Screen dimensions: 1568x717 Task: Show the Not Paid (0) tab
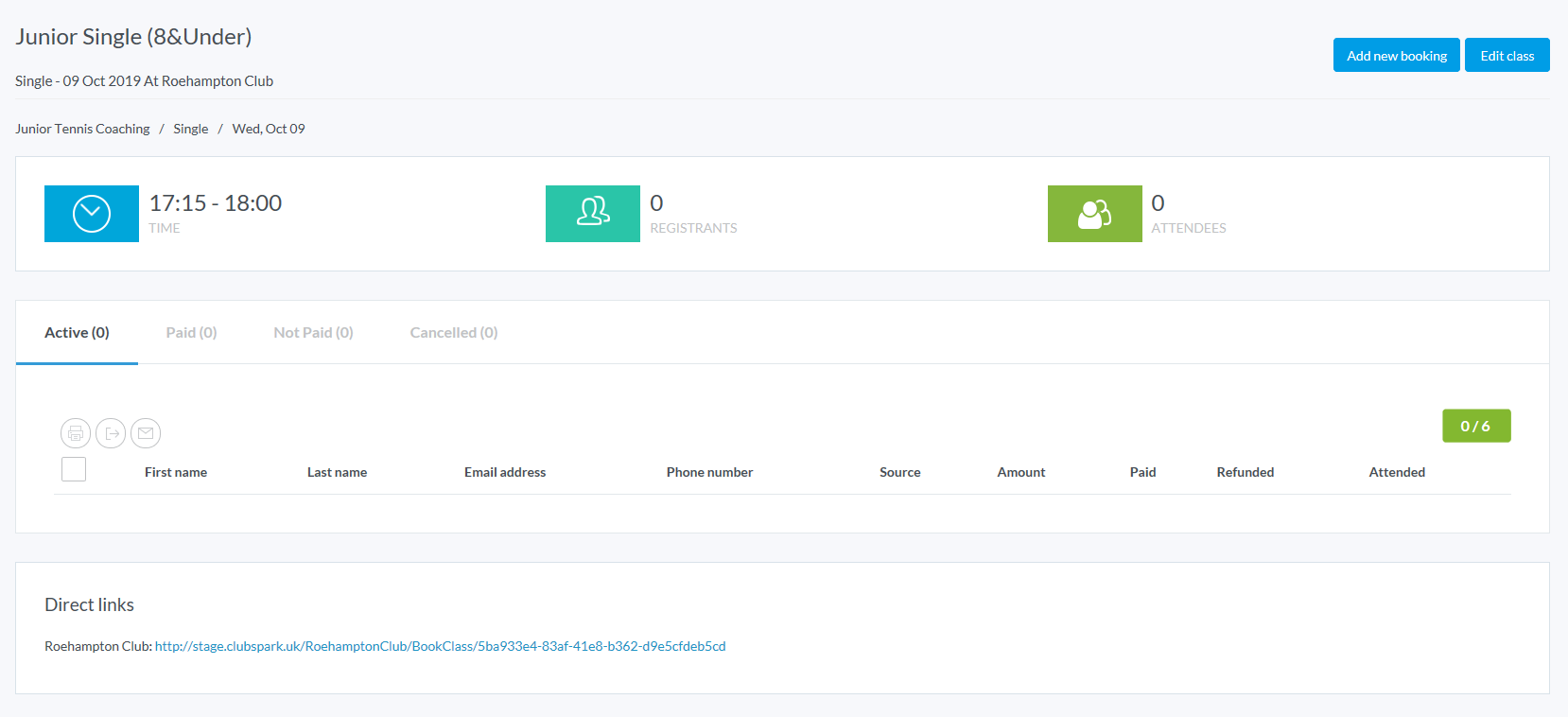tap(313, 333)
